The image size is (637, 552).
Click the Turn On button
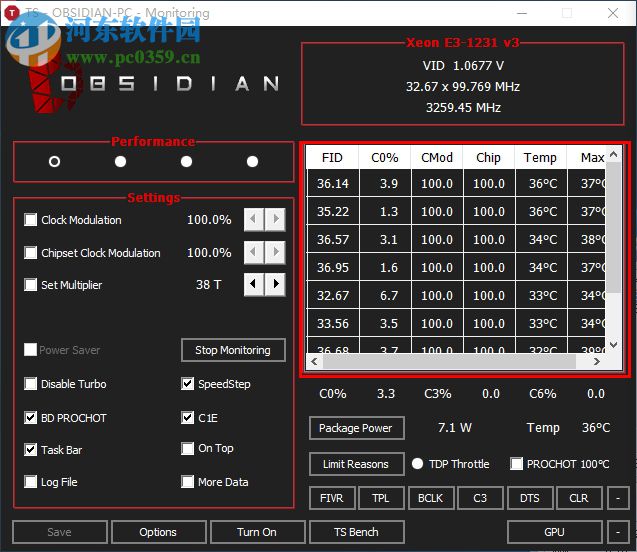[x=257, y=532]
